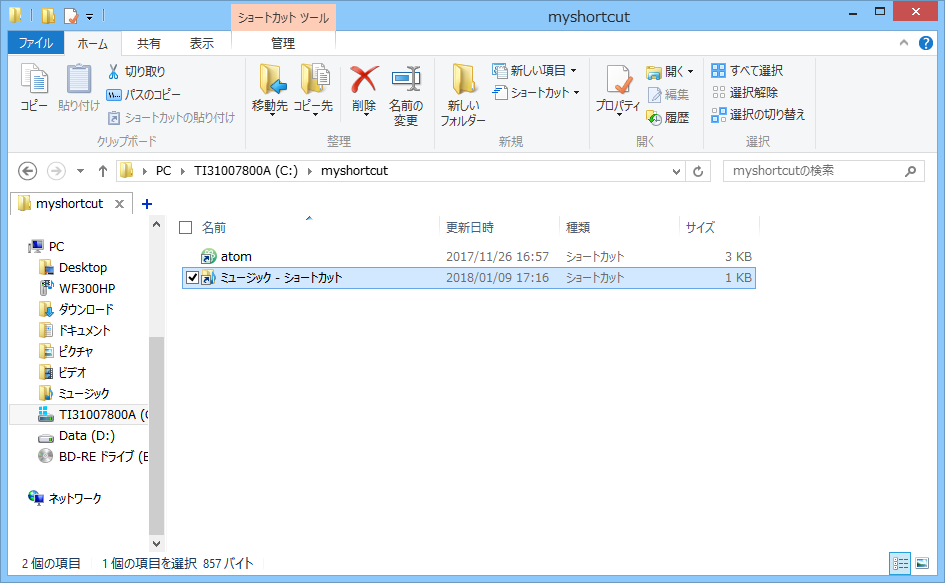The image size is (945, 583).
Task: Go back with the left arrow button
Action: (x=27, y=171)
